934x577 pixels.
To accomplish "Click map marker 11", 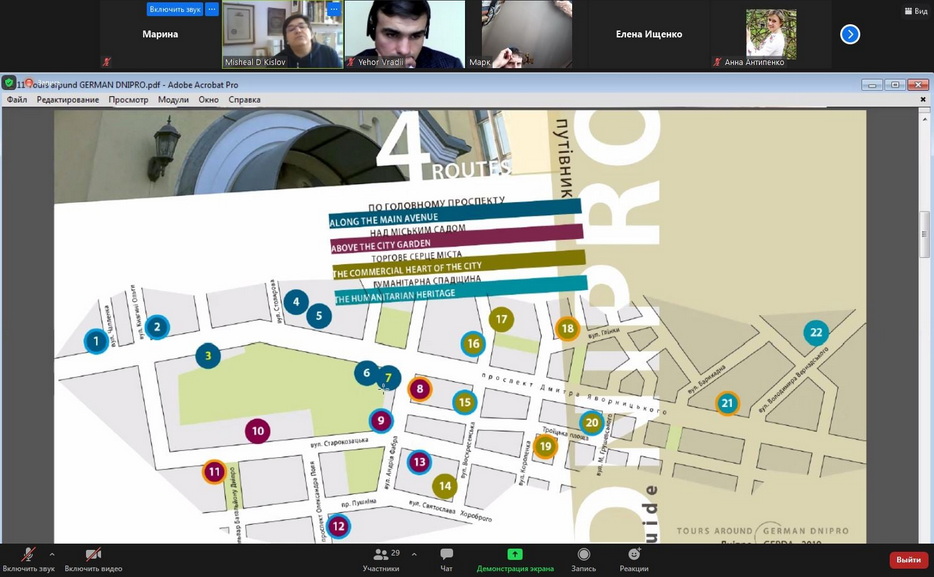I will [x=214, y=472].
